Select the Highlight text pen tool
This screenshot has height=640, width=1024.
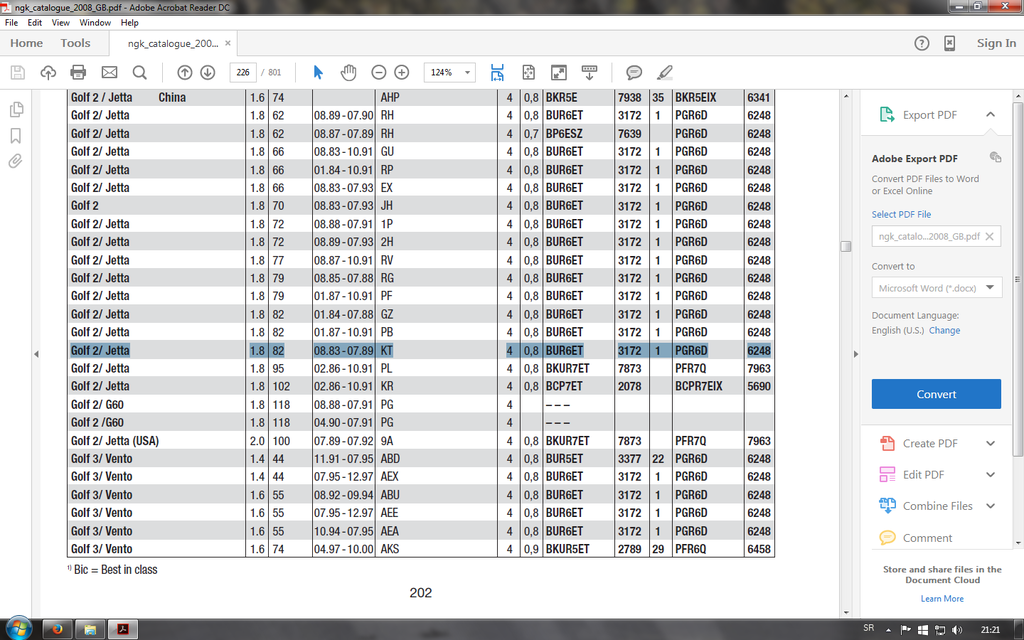(x=665, y=72)
